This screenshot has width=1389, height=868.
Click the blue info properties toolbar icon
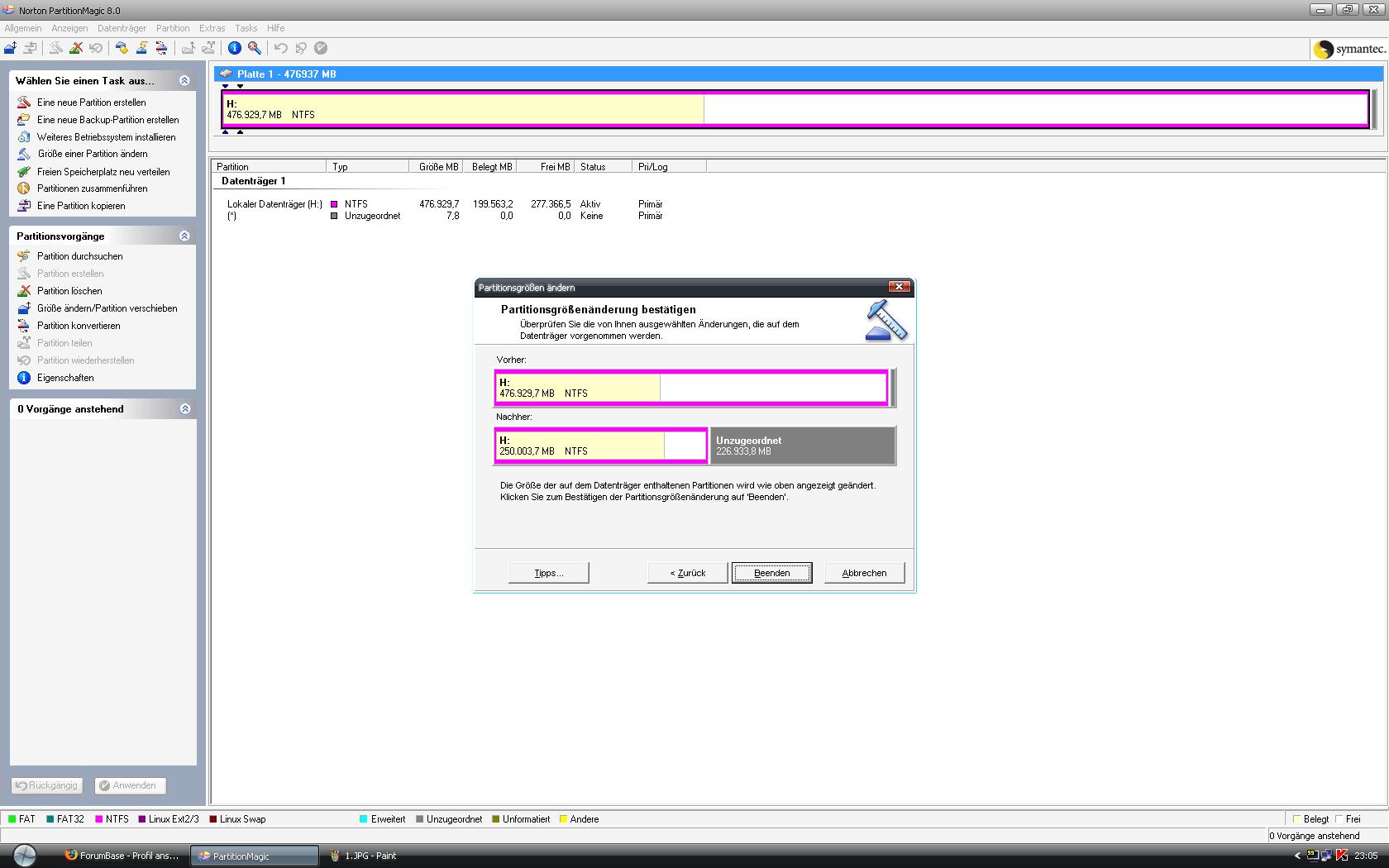click(x=234, y=48)
